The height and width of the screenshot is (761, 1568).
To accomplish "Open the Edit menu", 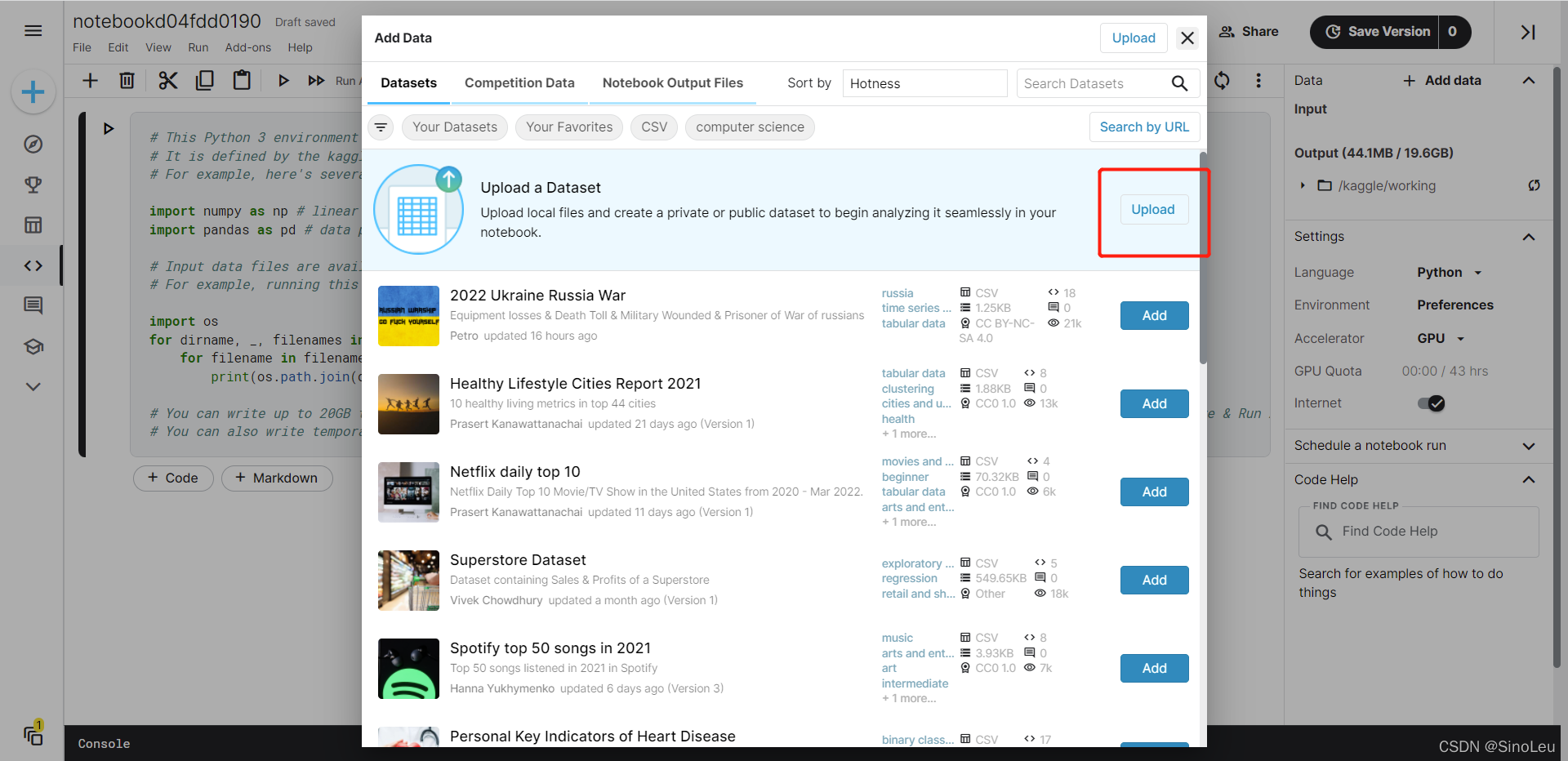I will [x=118, y=47].
